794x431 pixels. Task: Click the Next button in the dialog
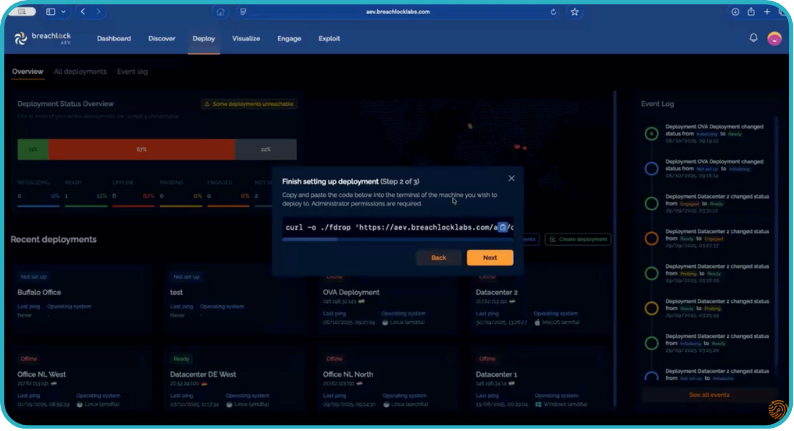coord(490,258)
